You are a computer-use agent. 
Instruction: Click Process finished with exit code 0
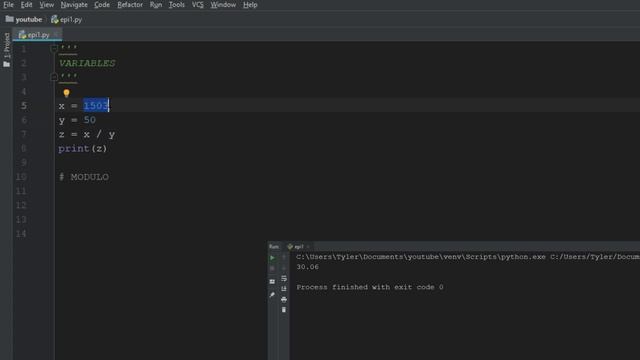[x=370, y=287]
